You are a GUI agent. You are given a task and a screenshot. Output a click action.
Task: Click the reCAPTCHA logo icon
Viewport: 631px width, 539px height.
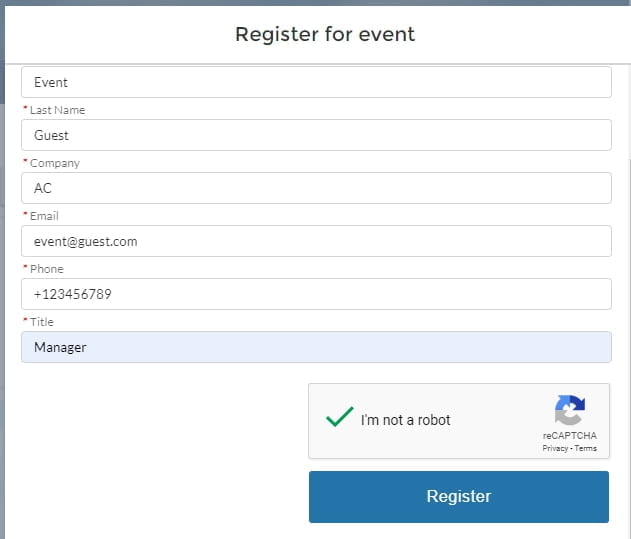pyautogui.click(x=569, y=410)
